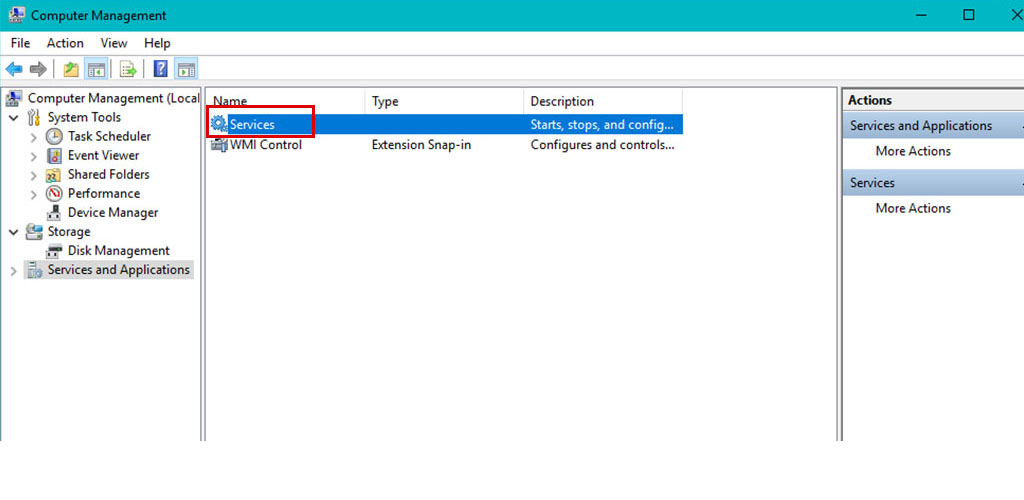1024x500 pixels.
Task: Expand the Event Viewer node
Action: pos(34,156)
